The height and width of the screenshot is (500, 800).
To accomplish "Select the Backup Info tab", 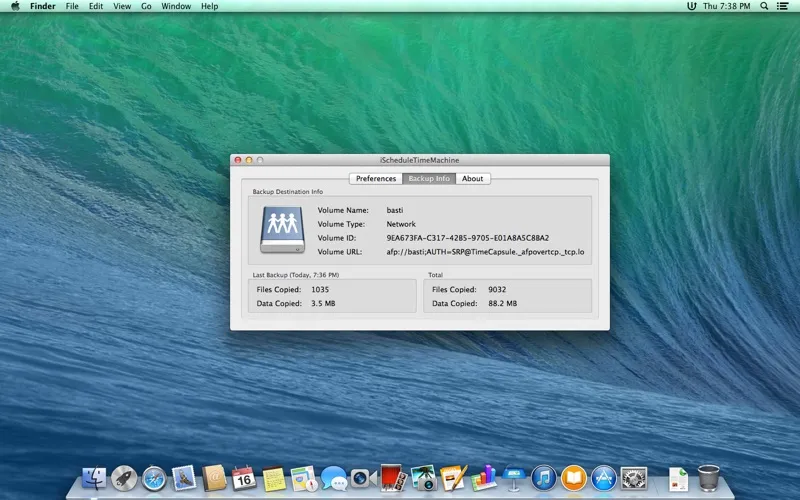I will 429,179.
